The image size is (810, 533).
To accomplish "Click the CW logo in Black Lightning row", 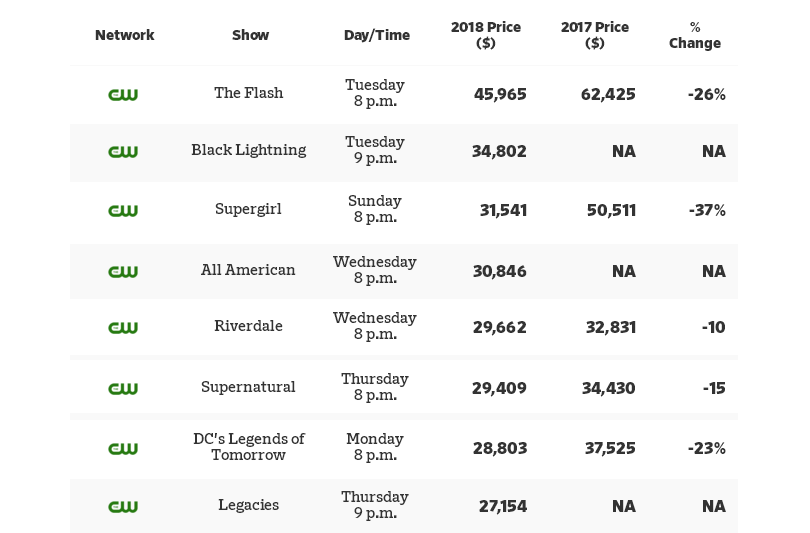I will coord(123,151).
